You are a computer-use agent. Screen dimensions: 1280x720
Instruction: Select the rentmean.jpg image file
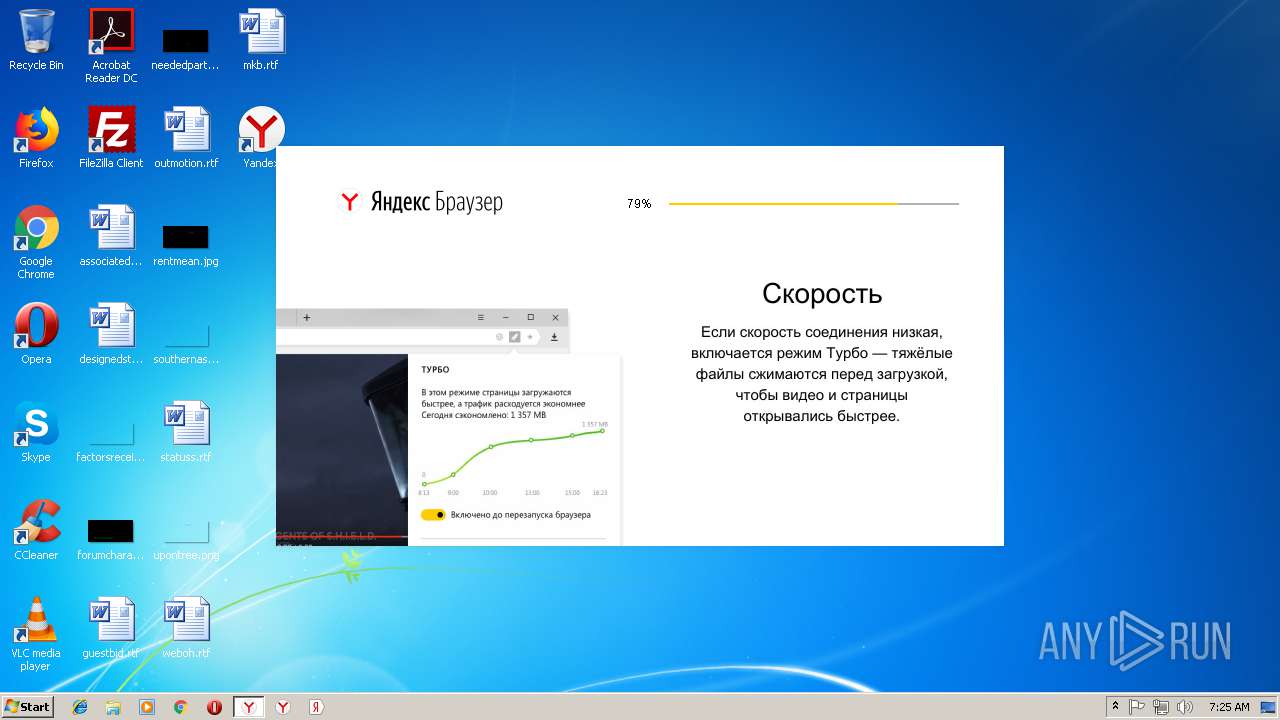coord(186,244)
